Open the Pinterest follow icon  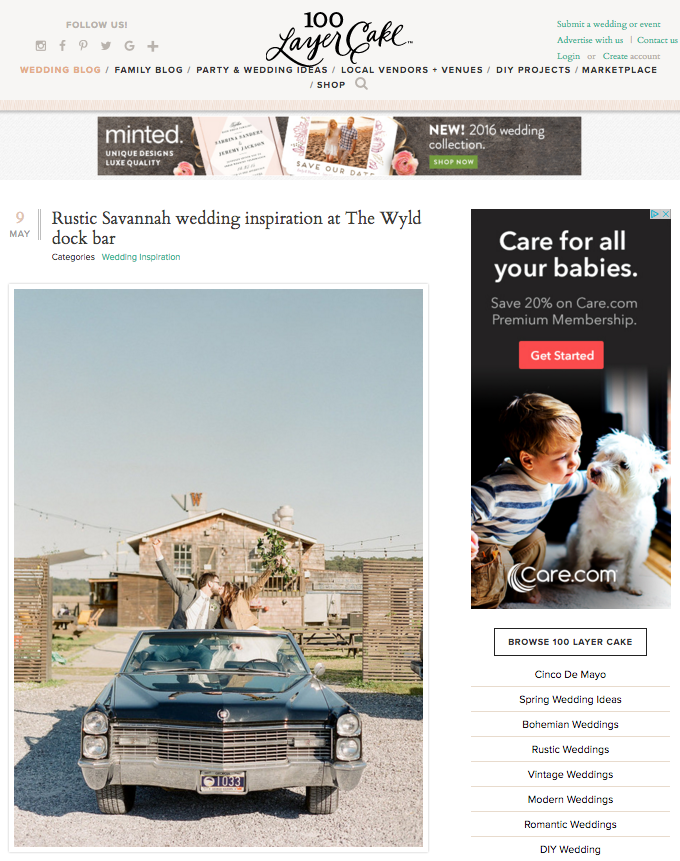tap(83, 46)
